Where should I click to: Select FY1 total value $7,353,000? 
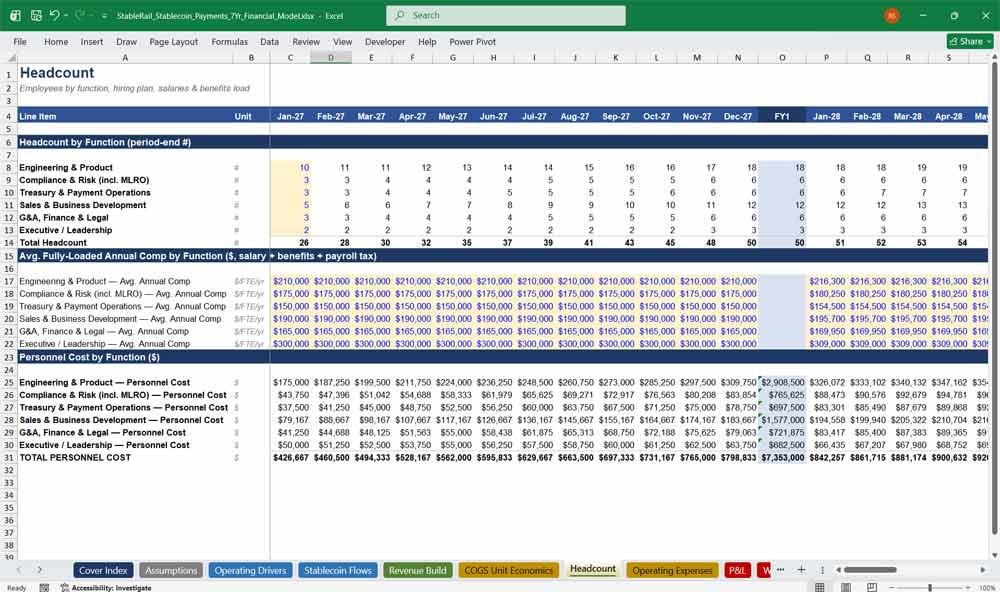pos(783,457)
